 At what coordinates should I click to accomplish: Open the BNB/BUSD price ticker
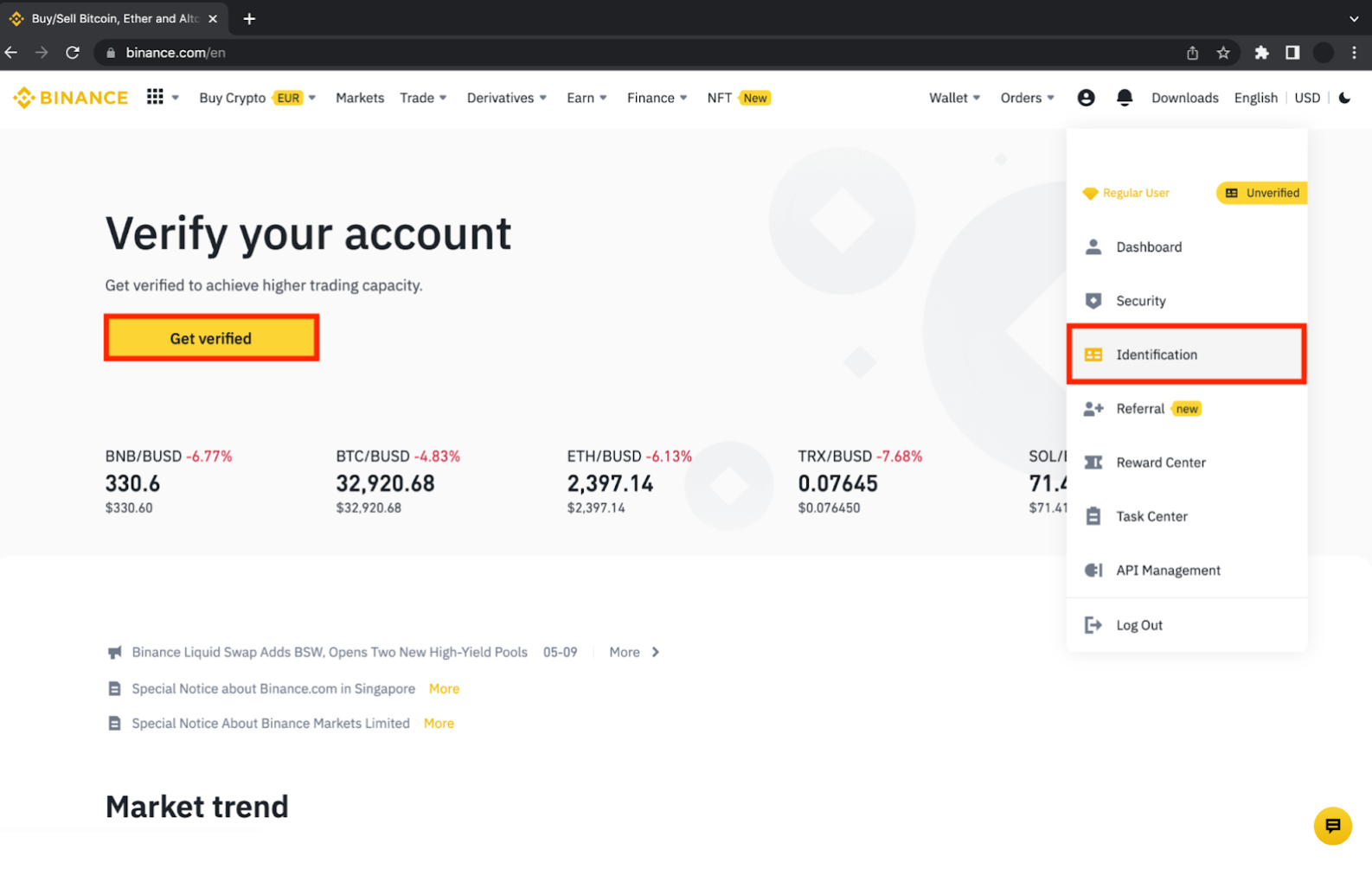[x=169, y=482]
